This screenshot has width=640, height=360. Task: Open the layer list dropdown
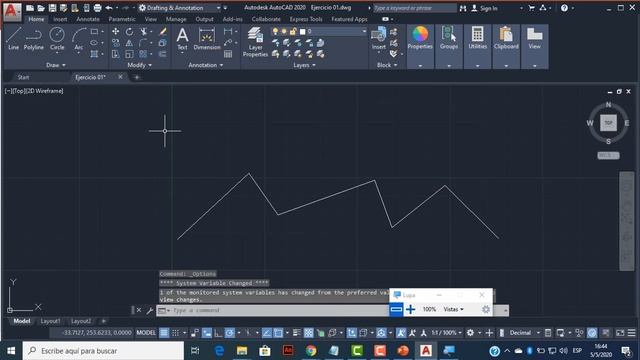[x=318, y=31]
